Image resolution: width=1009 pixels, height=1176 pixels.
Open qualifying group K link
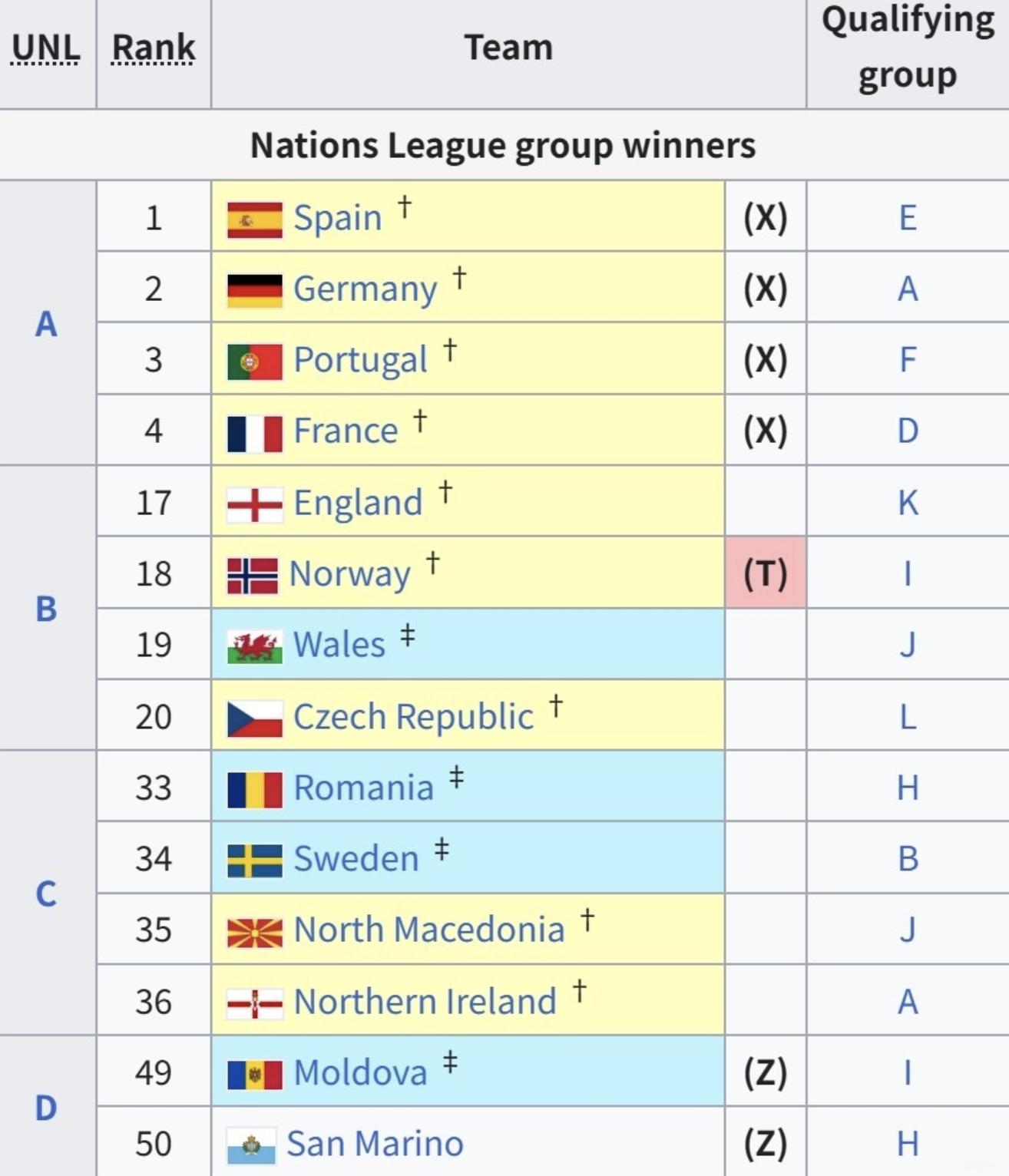coord(908,503)
